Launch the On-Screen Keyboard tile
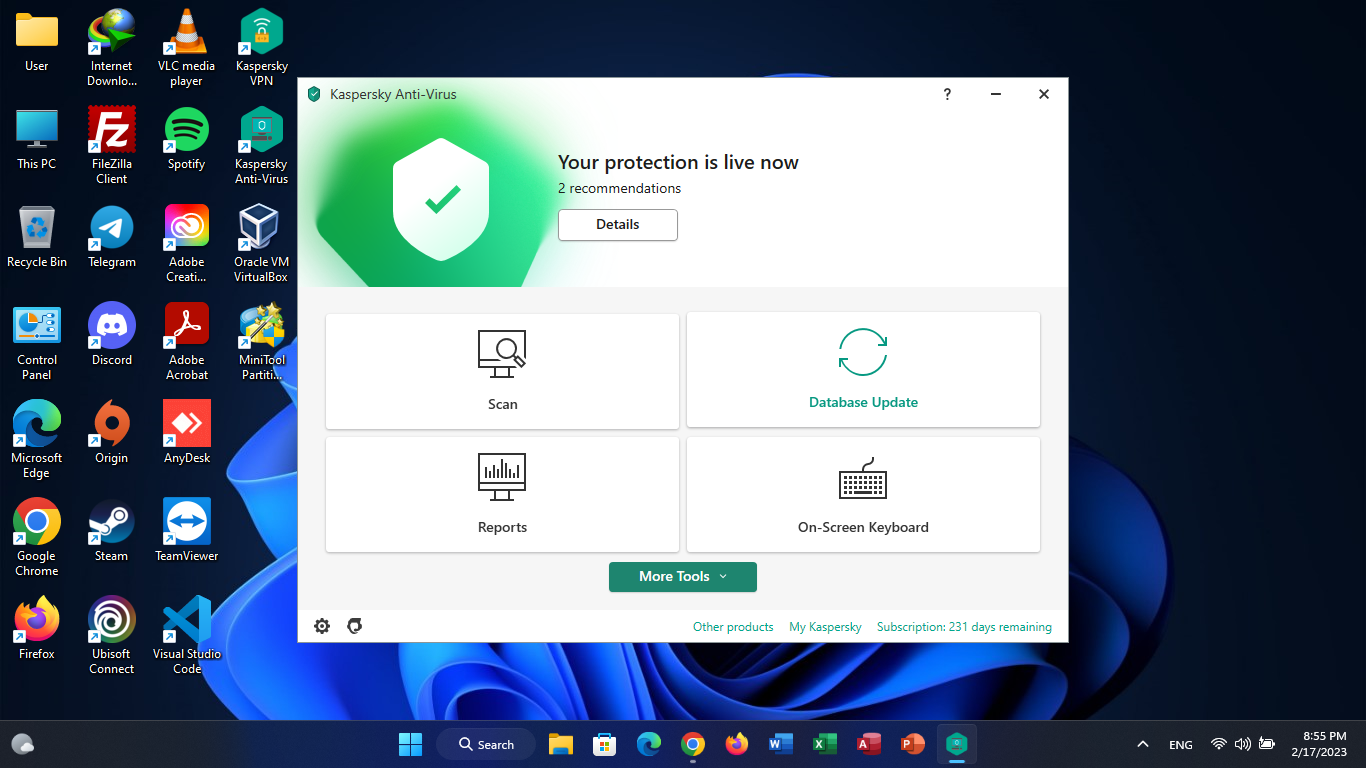 (x=863, y=494)
